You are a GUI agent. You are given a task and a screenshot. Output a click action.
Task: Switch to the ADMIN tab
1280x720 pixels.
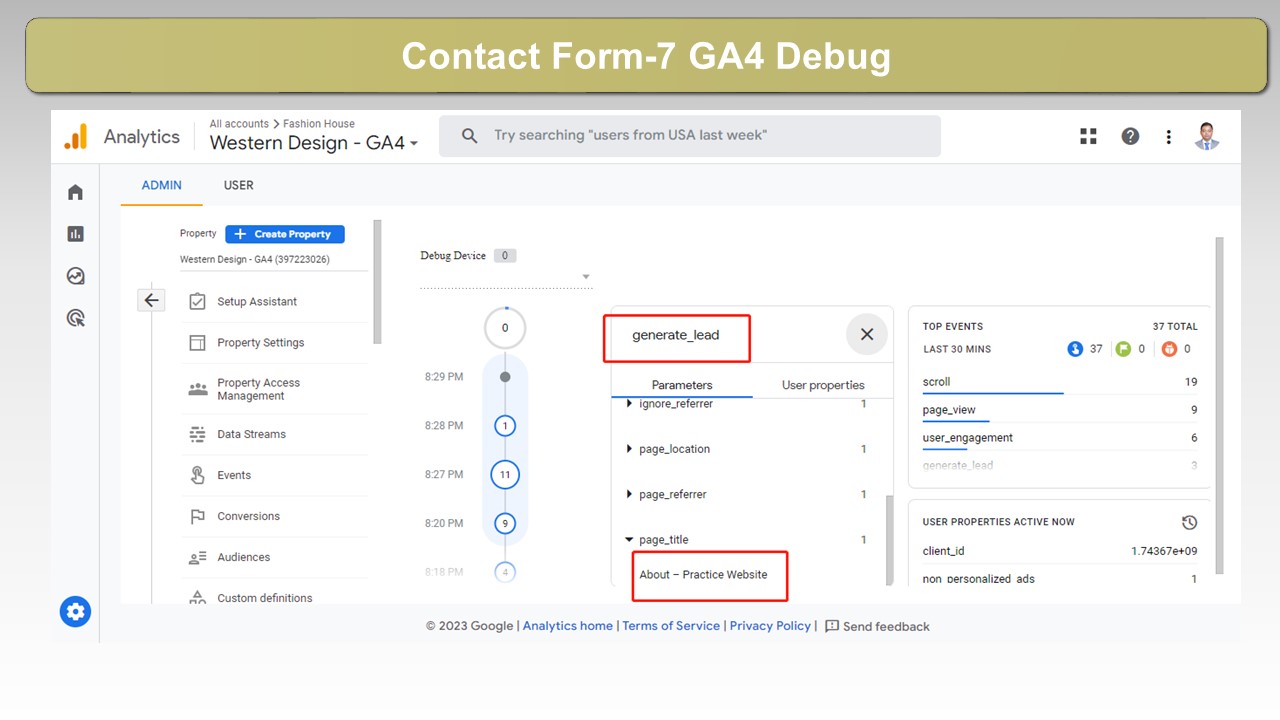[162, 185]
